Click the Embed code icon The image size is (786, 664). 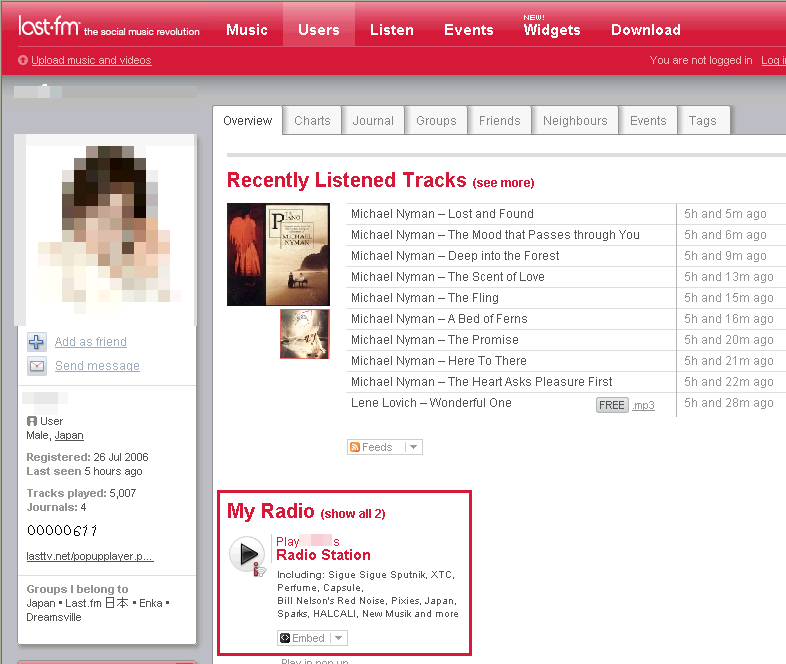click(285, 638)
